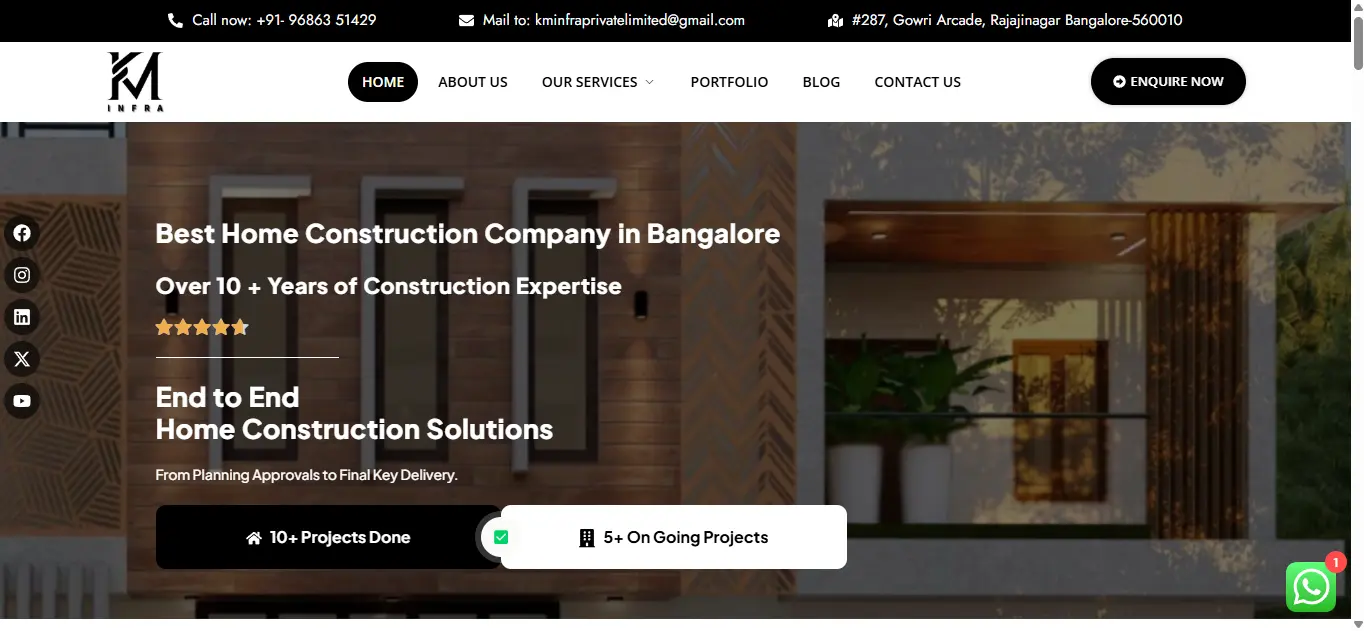Open the WhatsApp chat icon
The image size is (1364, 631).
[x=1311, y=586]
